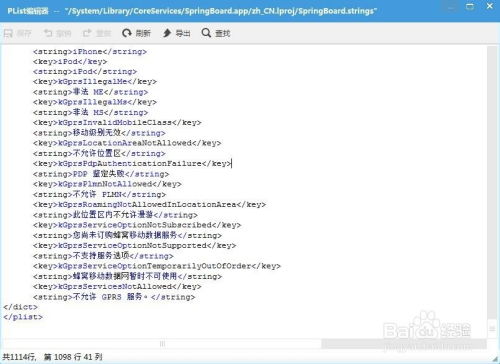Click the string line 非法 ME
The width and height of the screenshot is (500, 364).
90,92
